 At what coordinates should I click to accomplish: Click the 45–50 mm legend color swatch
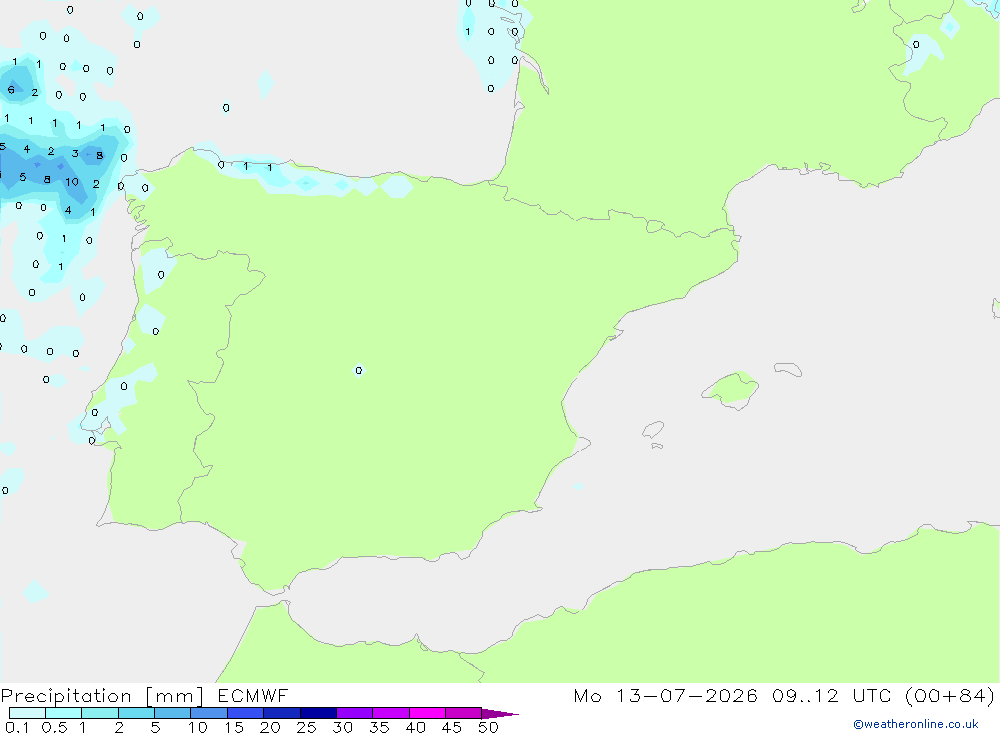pyautogui.click(x=464, y=713)
